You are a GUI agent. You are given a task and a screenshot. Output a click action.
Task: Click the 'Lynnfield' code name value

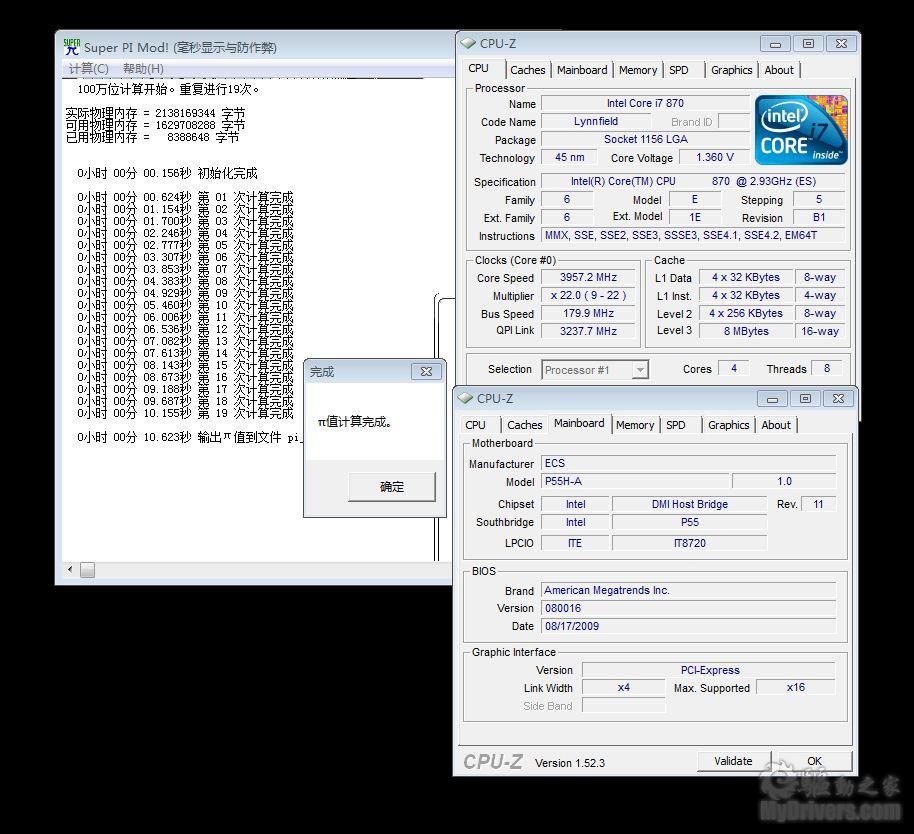[596, 121]
